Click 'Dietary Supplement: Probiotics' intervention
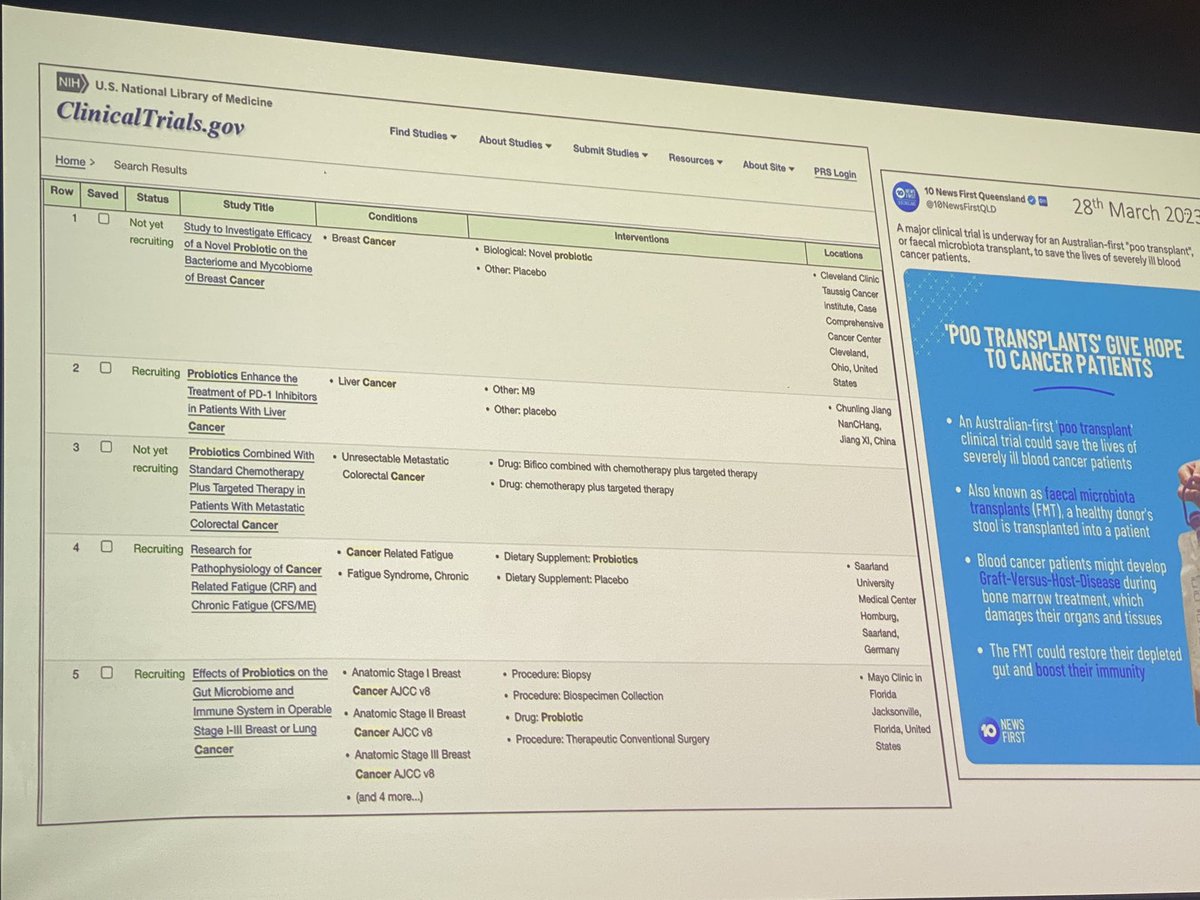 click(570, 557)
